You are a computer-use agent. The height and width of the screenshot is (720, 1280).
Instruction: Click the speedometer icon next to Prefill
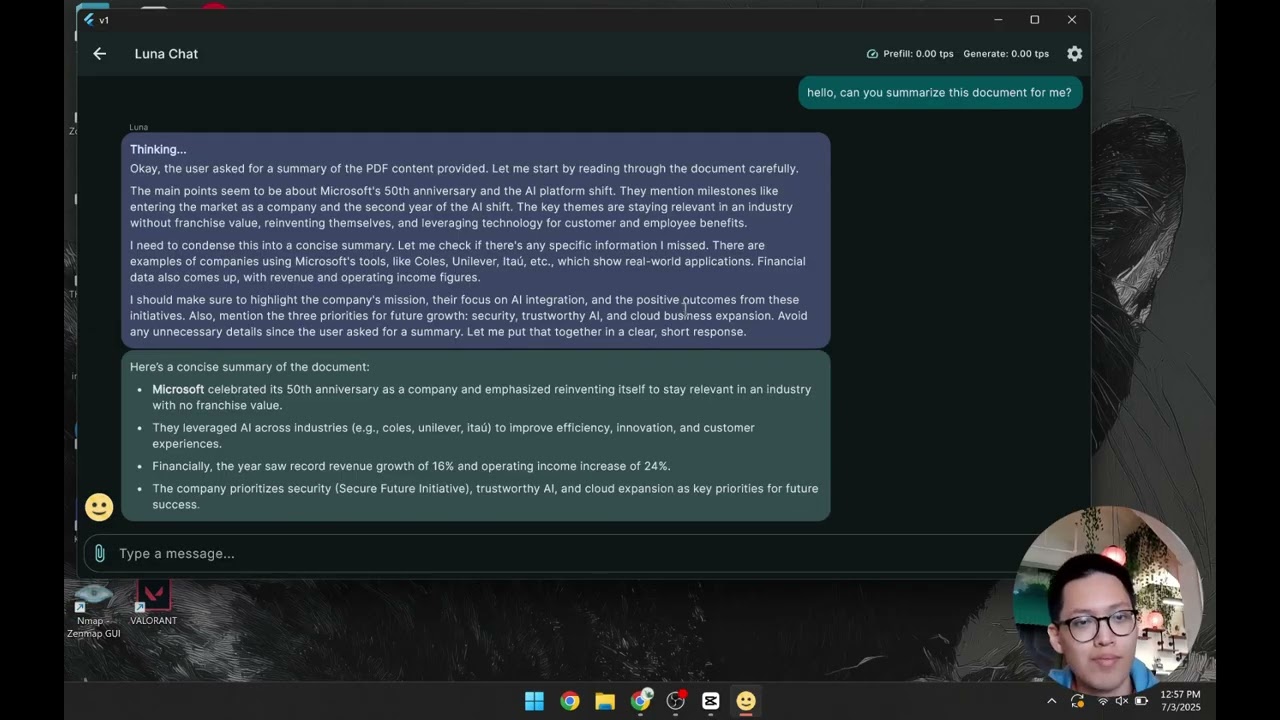(872, 54)
